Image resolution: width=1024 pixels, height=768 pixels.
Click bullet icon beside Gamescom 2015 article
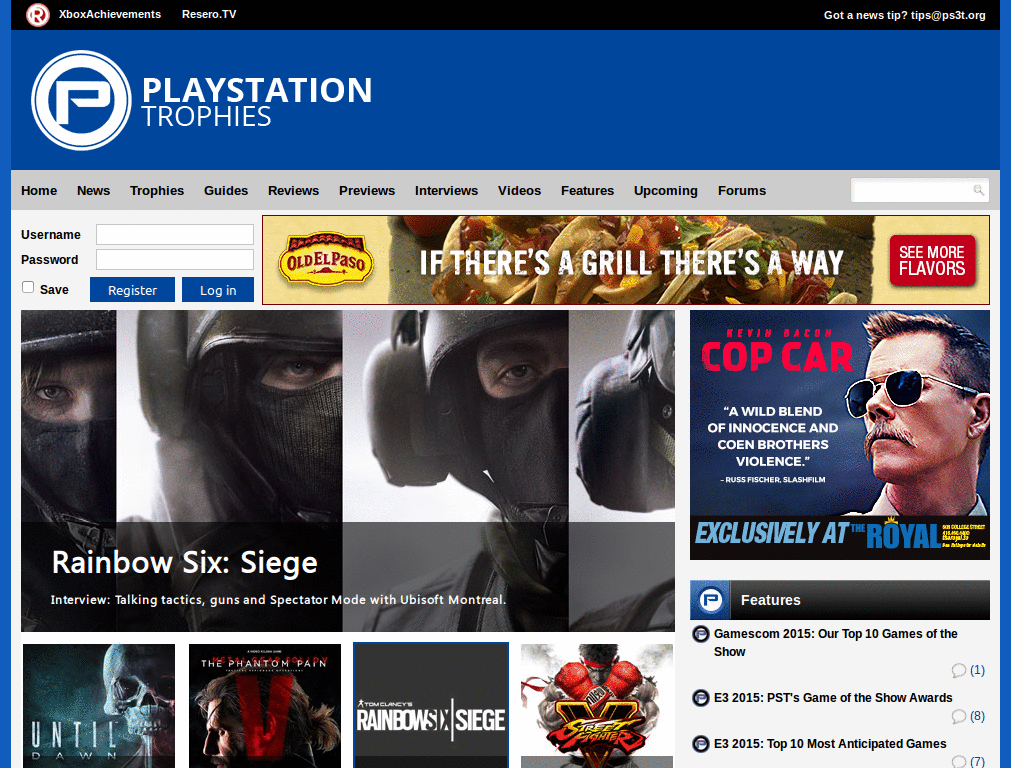(701, 633)
